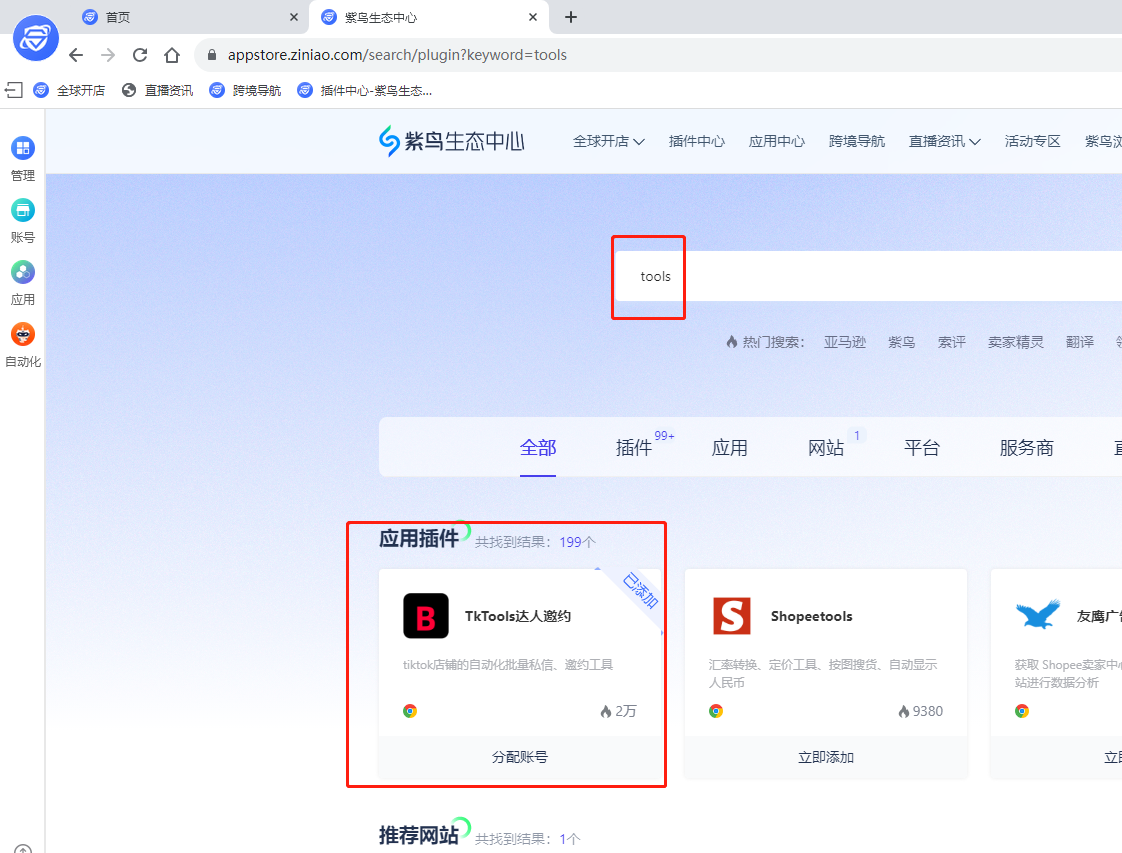1122x853 pixels.
Task: Open a new browser tab
Action: click(x=570, y=17)
